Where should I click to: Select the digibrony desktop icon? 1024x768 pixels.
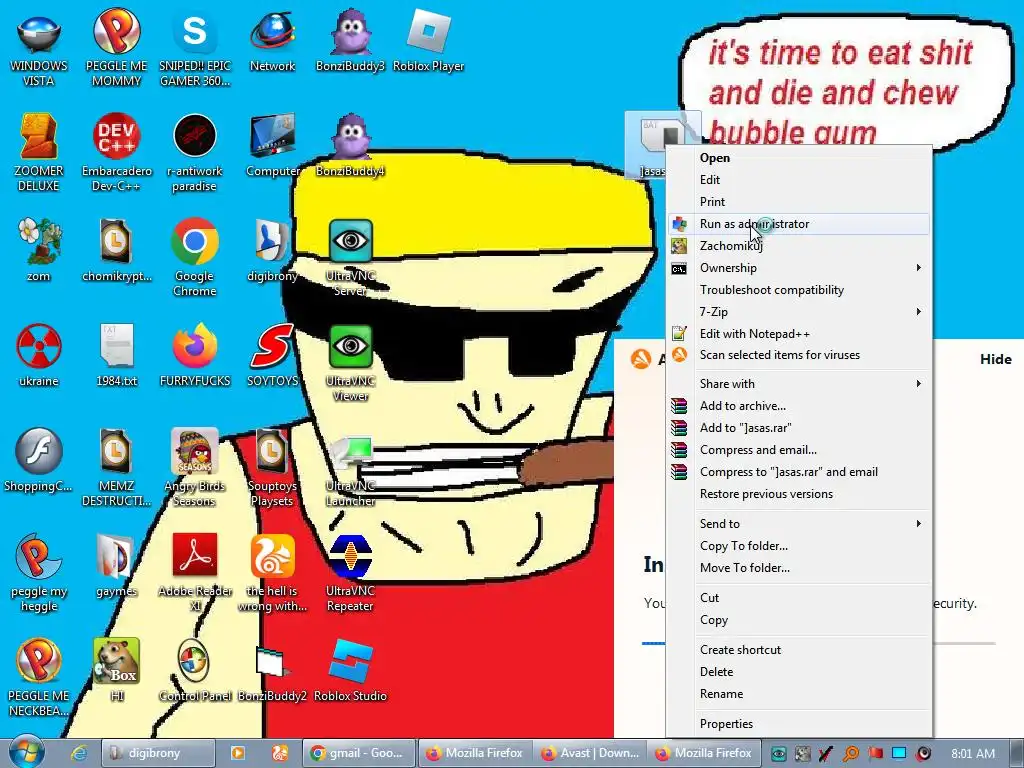[272, 250]
